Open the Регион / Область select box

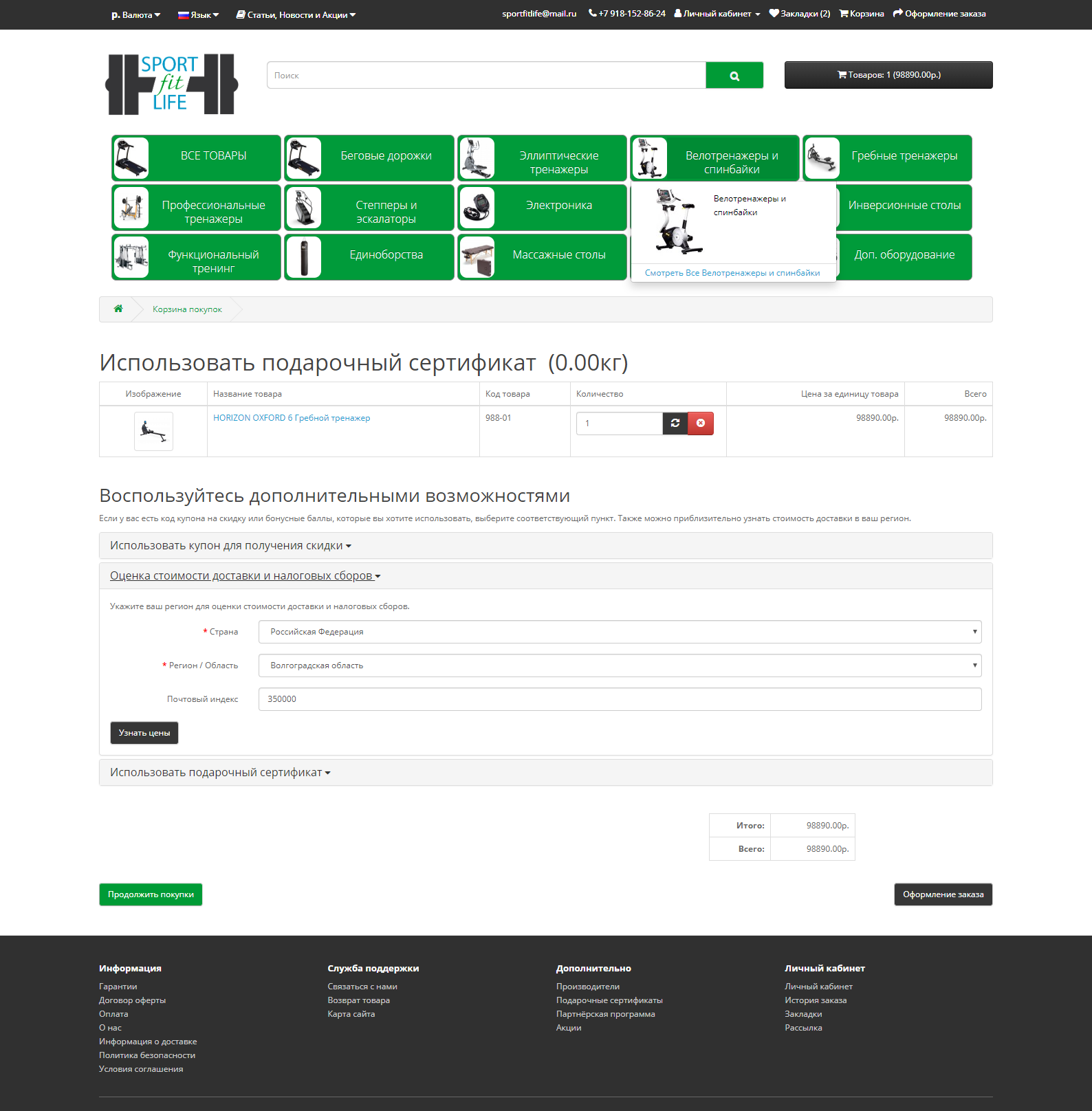[x=620, y=665]
